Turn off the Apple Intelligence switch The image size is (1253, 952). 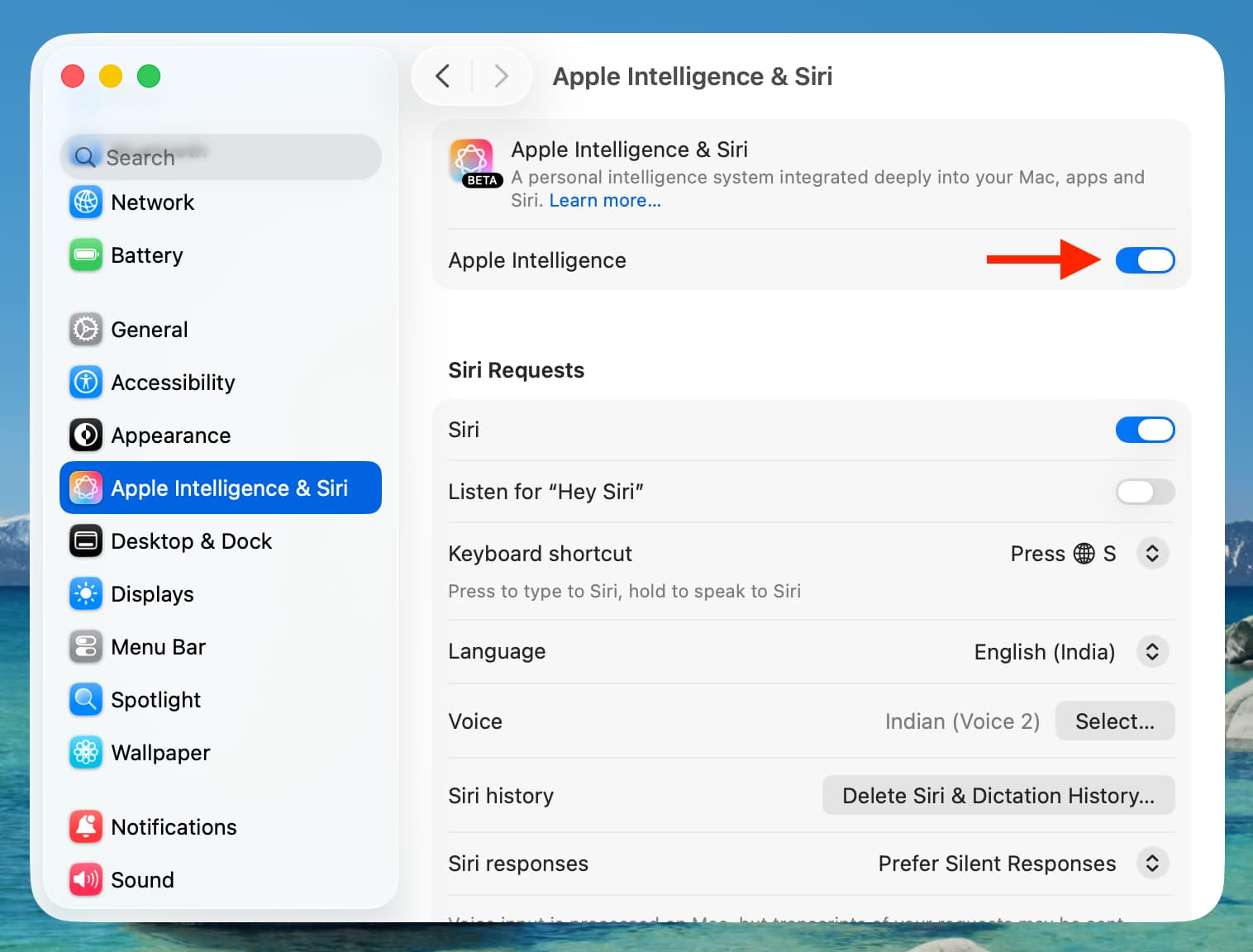pos(1145,260)
